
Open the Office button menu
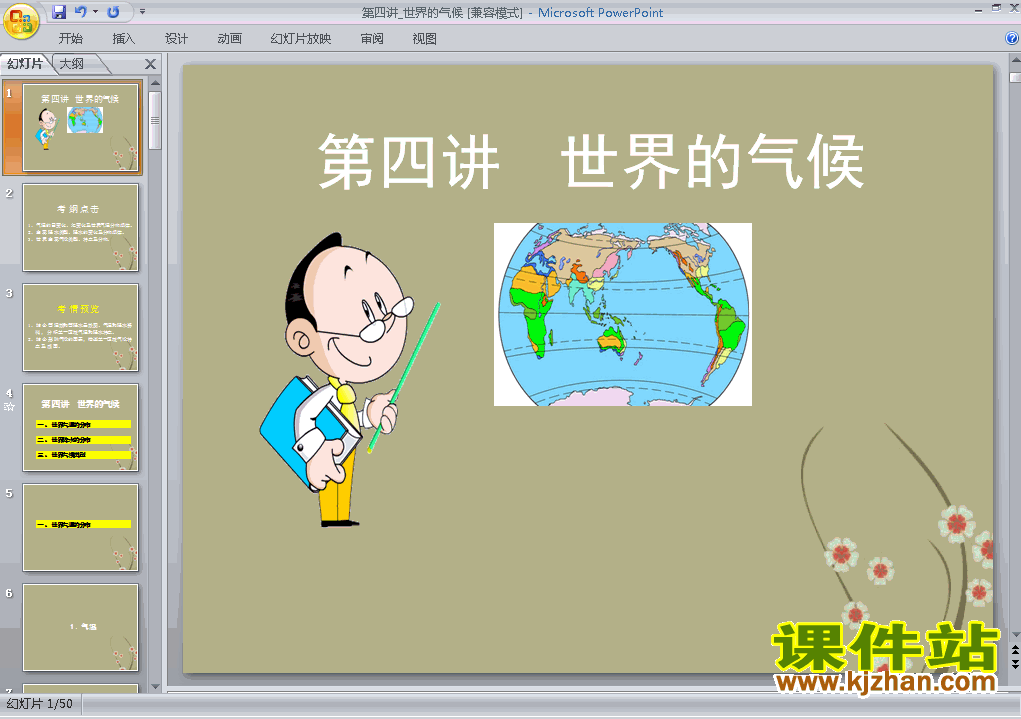point(21,20)
